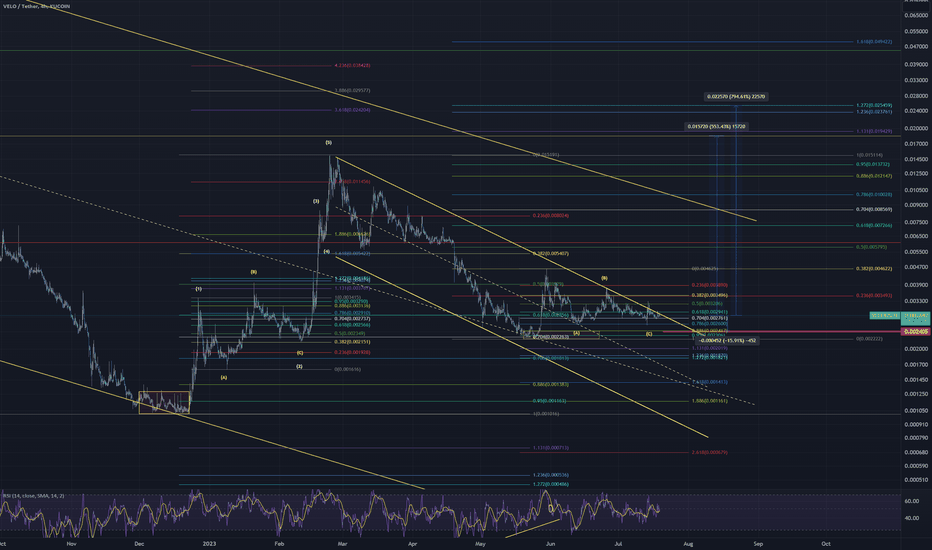Viewport: 932px width, 550px height.
Task: Click the May label on time axis
Action: pos(480,543)
